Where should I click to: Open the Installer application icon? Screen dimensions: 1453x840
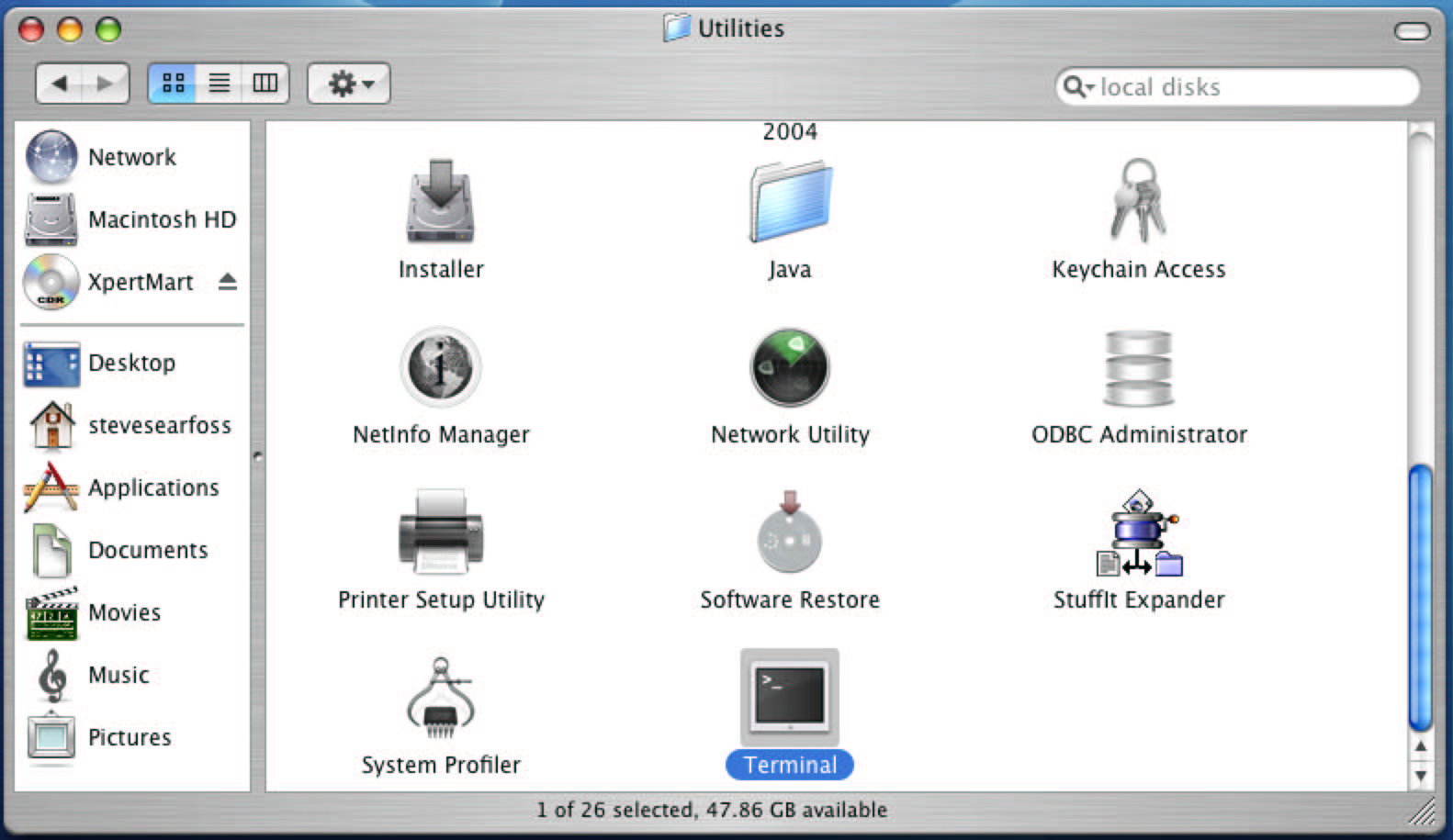click(x=441, y=201)
